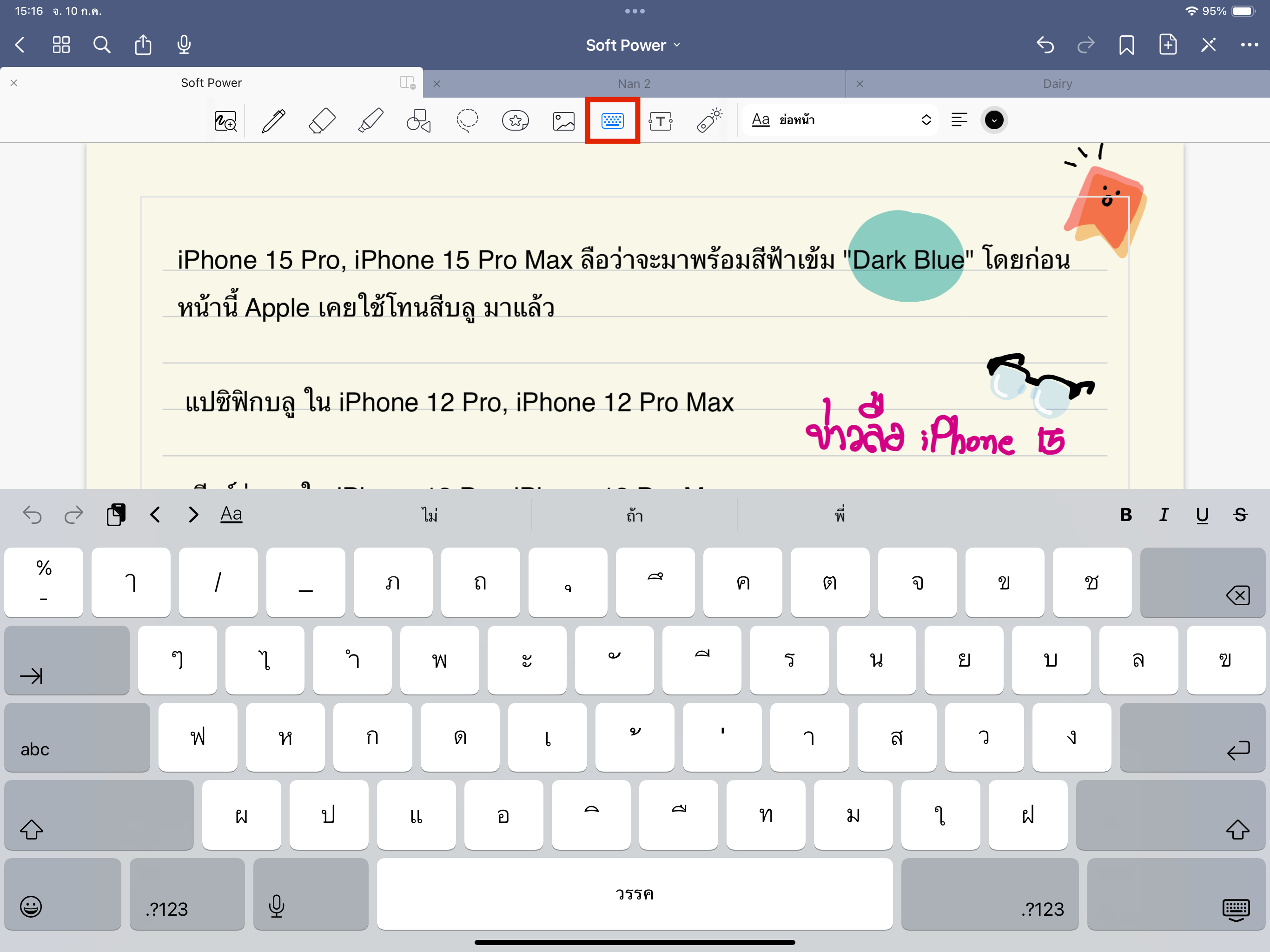The width and height of the screenshot is (1270, 952).
Task: Toggle italic formatting on keyboard bar
Action: tap(1164, 515)
